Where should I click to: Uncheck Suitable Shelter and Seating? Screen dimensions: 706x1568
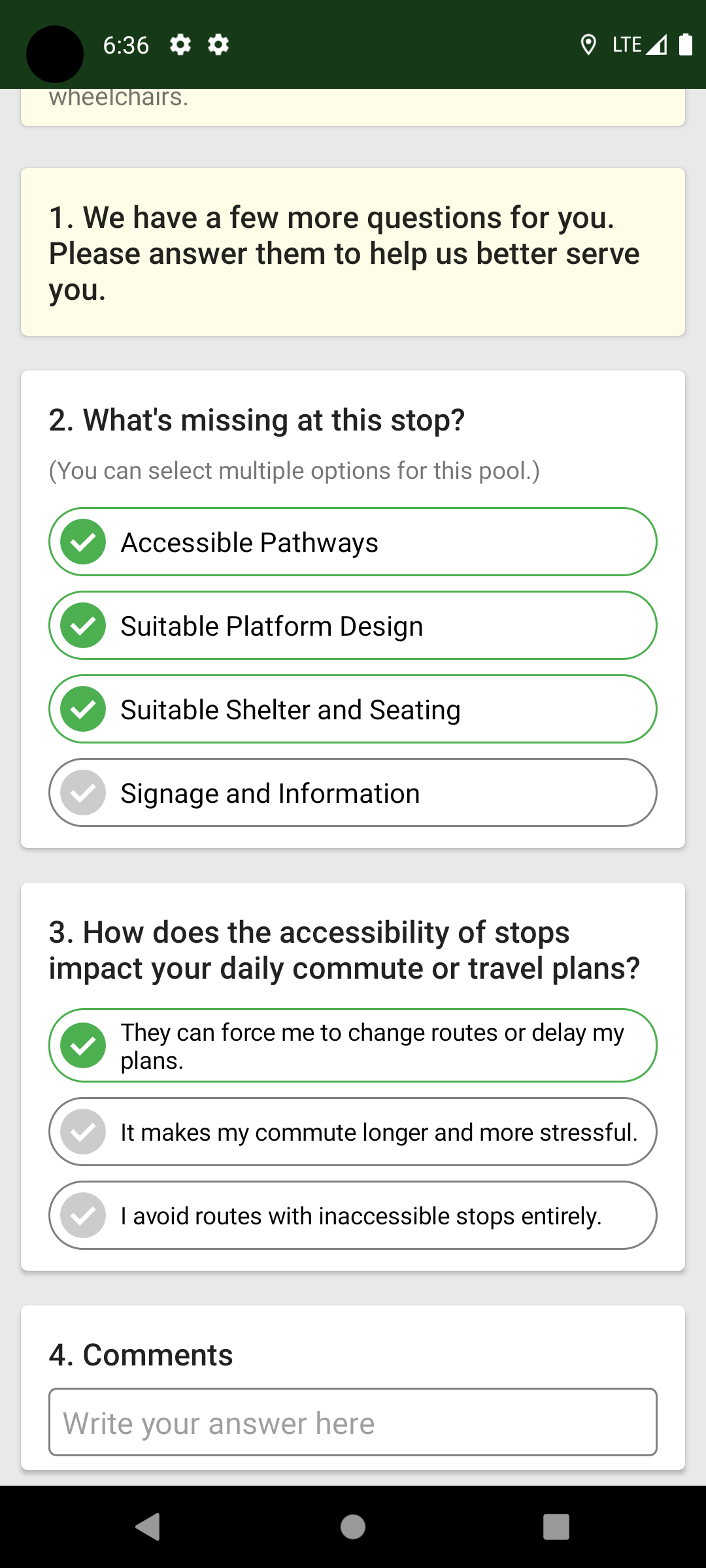[353, 709]
